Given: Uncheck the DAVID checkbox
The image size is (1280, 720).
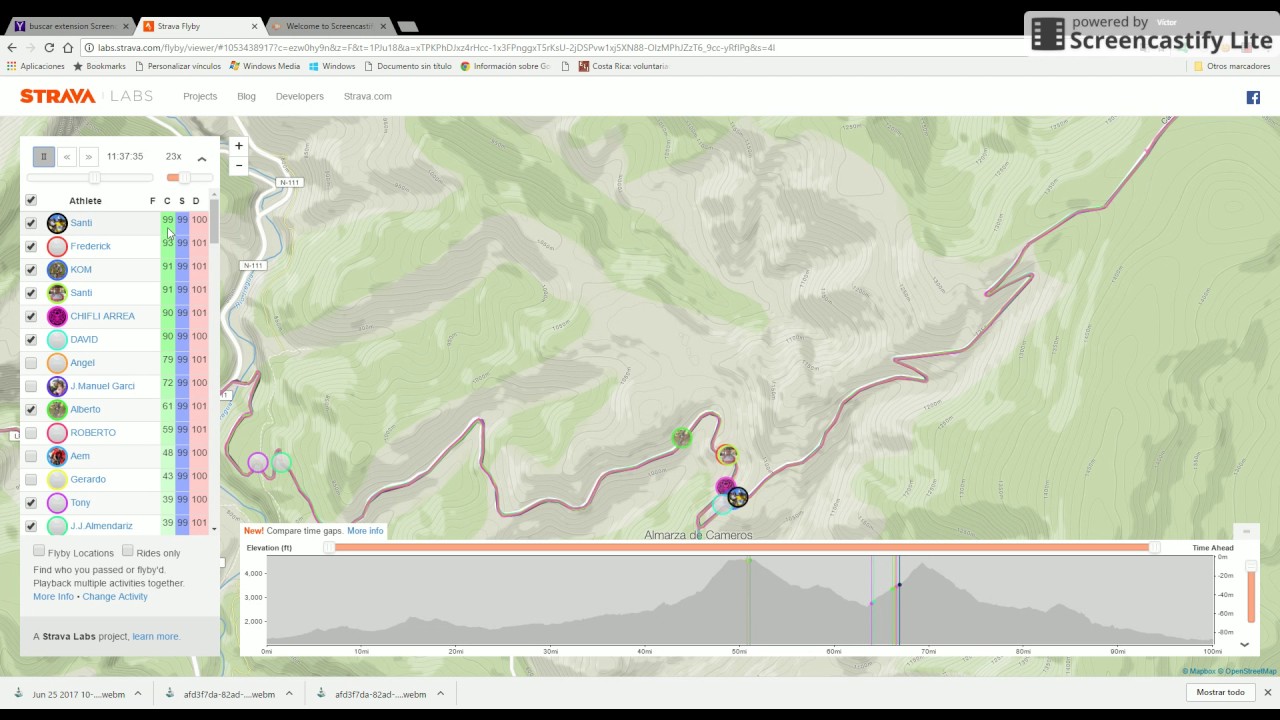Looking at the screenshot, I should pos(31,339).
